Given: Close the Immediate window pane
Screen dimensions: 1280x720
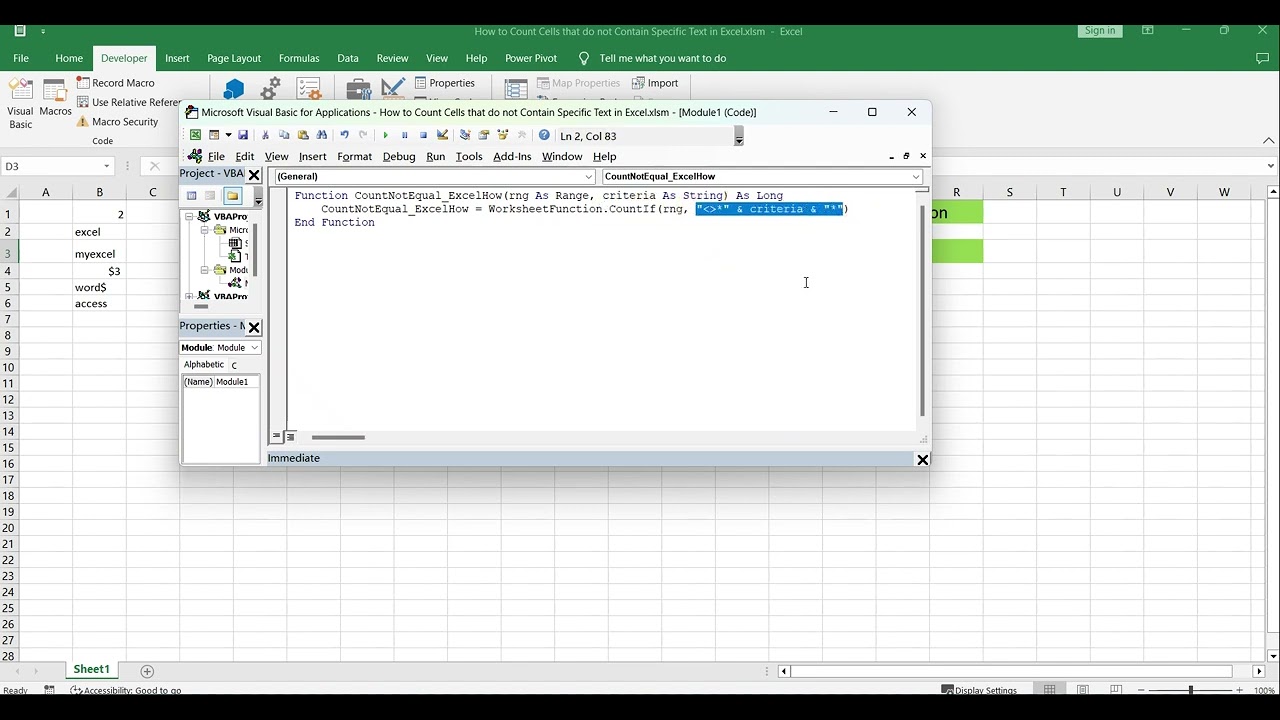Looking at the screenshot, I should coord(922,459).
